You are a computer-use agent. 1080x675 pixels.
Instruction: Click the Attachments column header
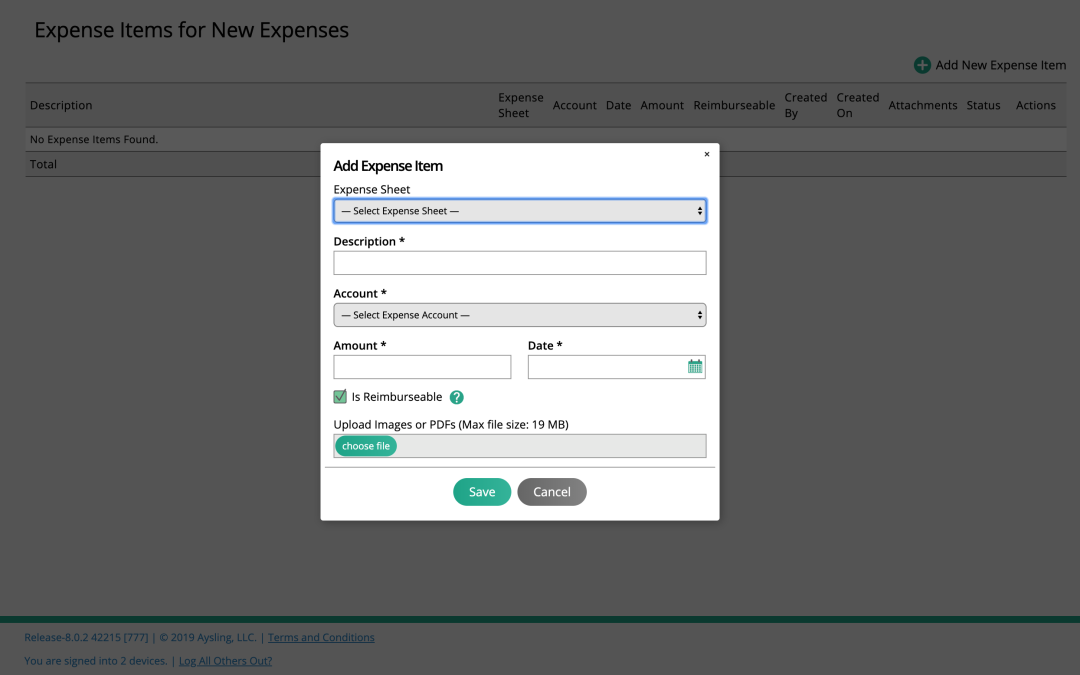click(922, 105)
